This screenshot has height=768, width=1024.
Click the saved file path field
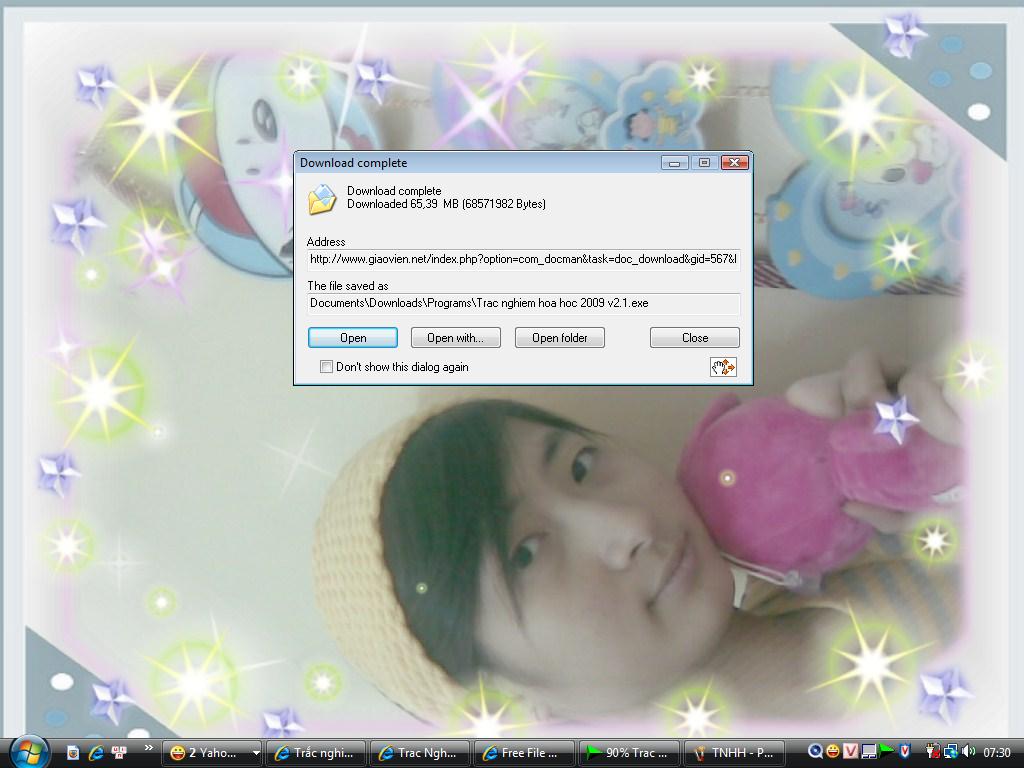pyautogui.click(x=523, y=303)
